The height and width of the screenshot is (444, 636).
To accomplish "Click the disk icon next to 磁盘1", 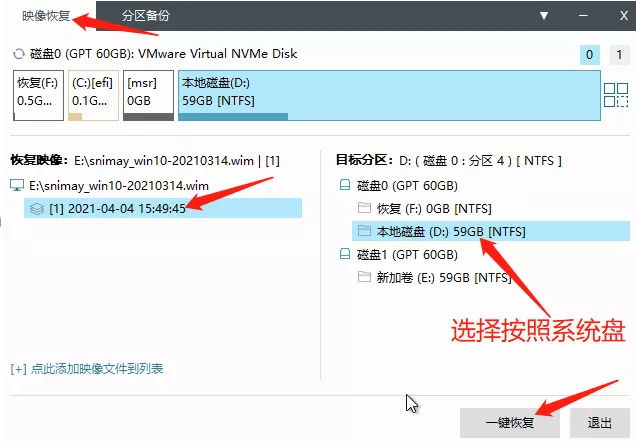I will click(x=345, y=254).
